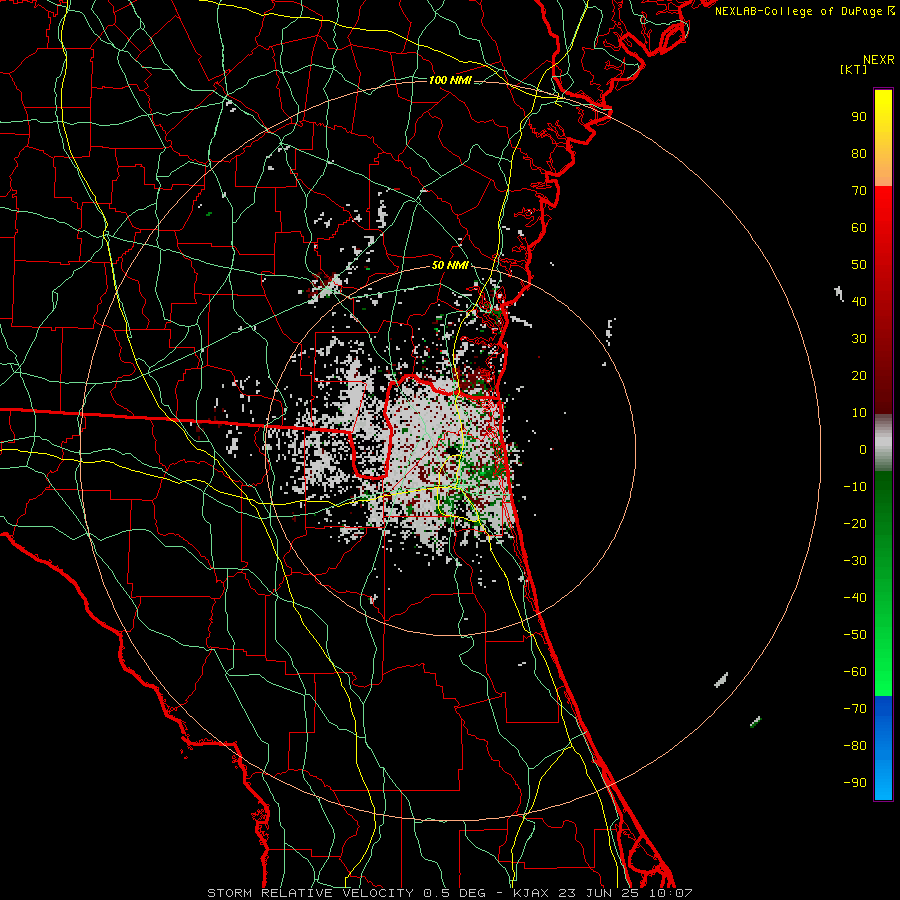Click the positive 30 scale value

(x=859, y=339)
